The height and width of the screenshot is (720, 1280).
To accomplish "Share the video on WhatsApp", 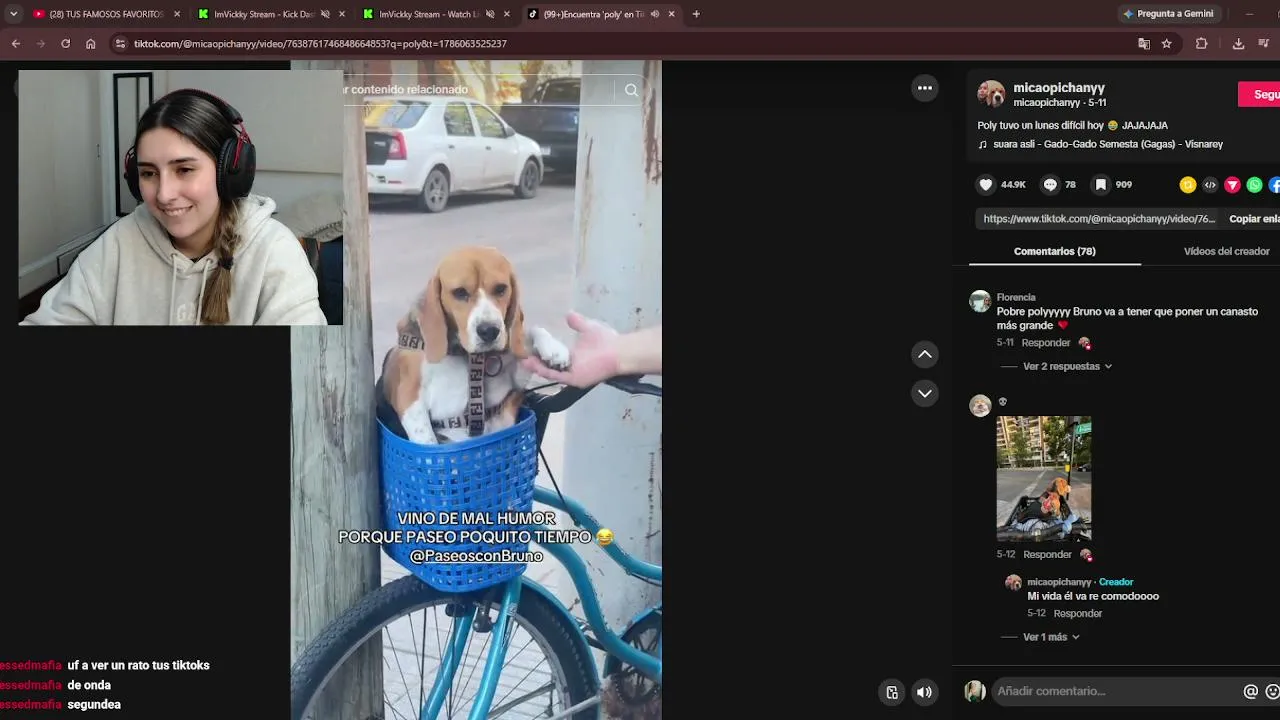I will click(x=1254, y=185).
